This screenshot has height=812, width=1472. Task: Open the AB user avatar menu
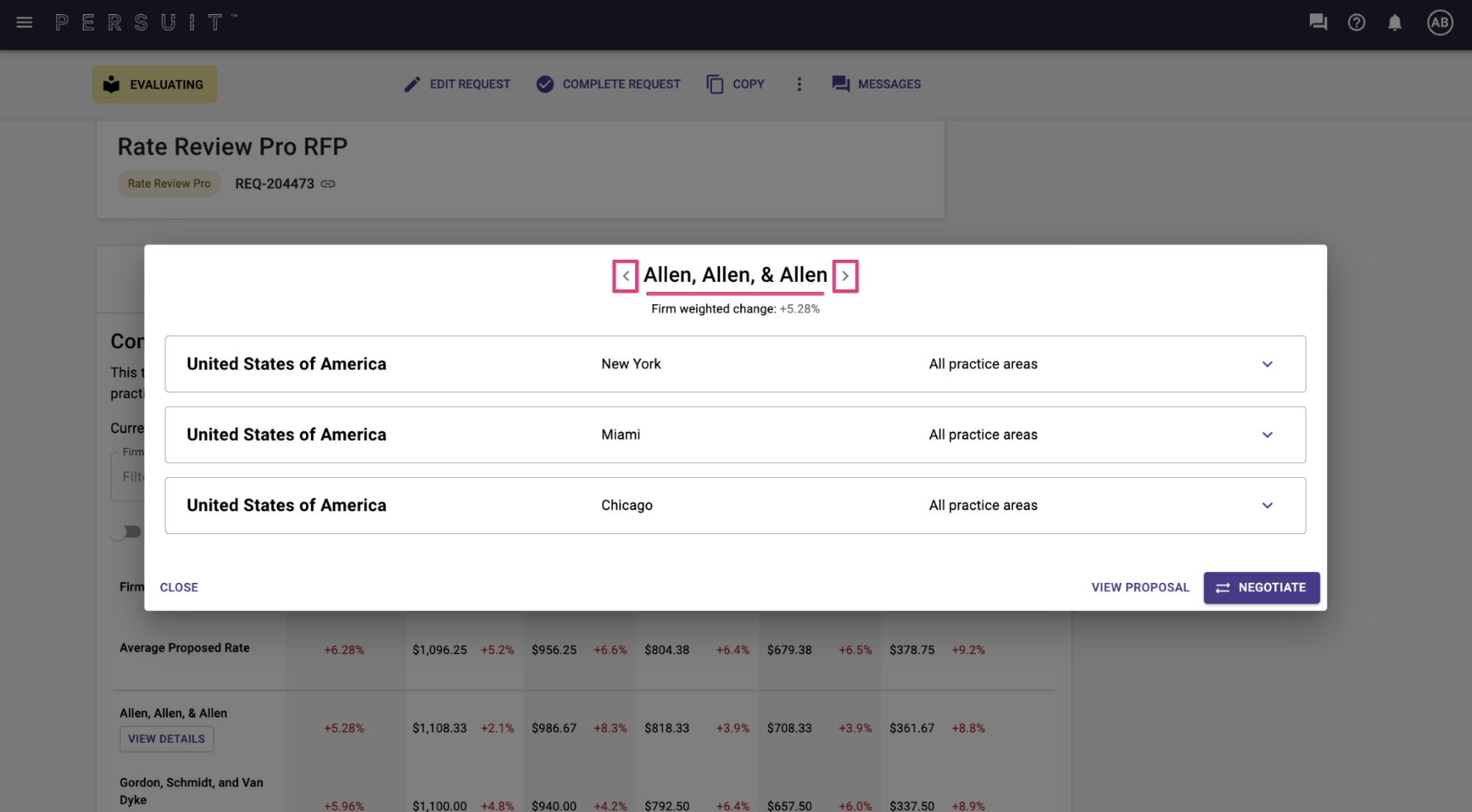coord(1440,22)
